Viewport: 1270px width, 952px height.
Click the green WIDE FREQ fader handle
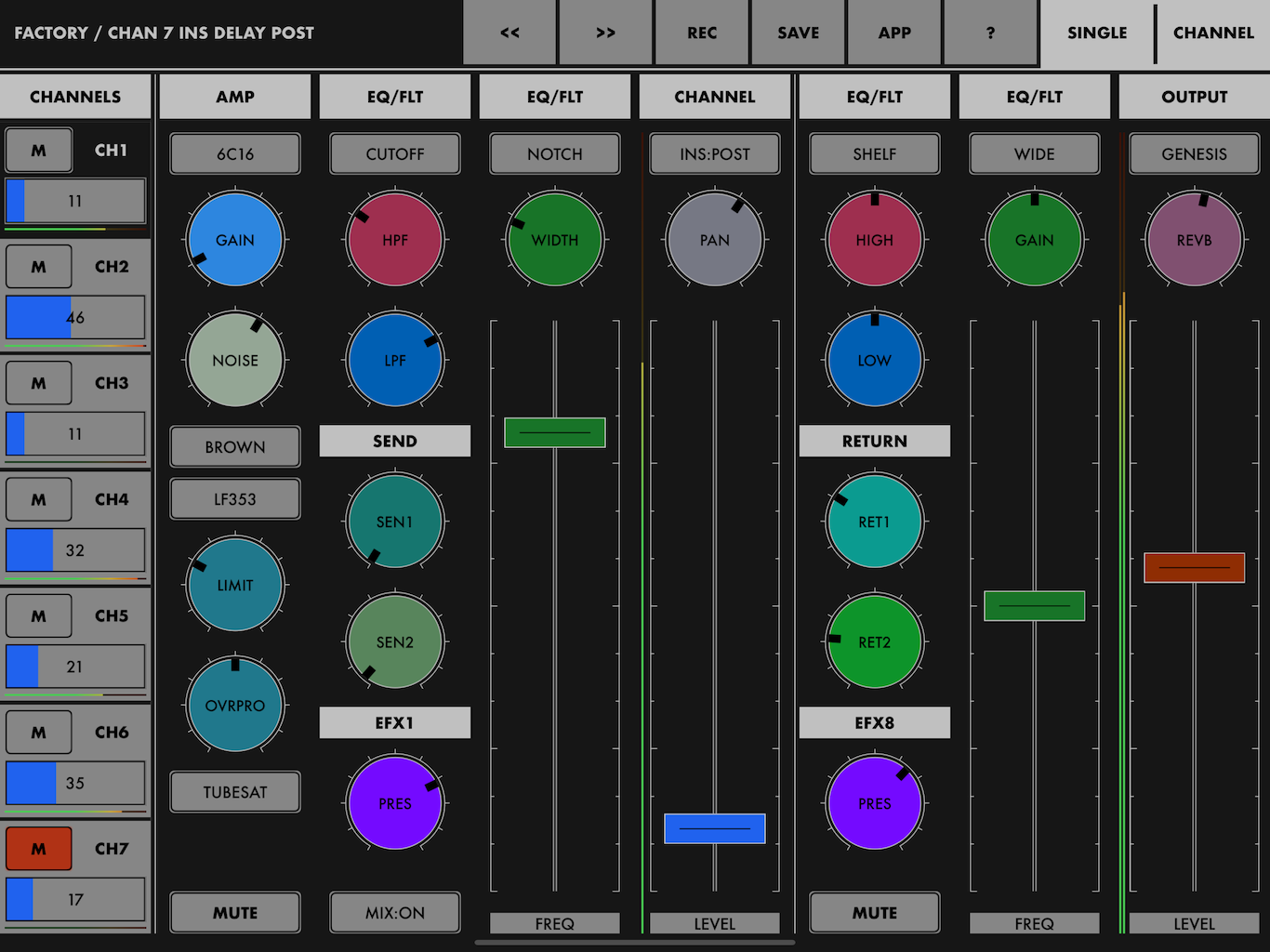[1035, 606]
